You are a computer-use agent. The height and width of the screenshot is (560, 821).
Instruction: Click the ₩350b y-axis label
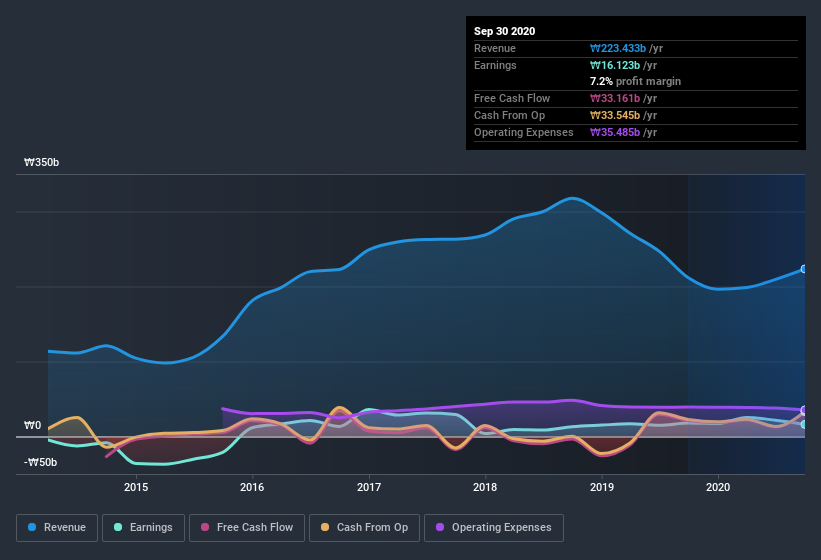pos(42,162)
